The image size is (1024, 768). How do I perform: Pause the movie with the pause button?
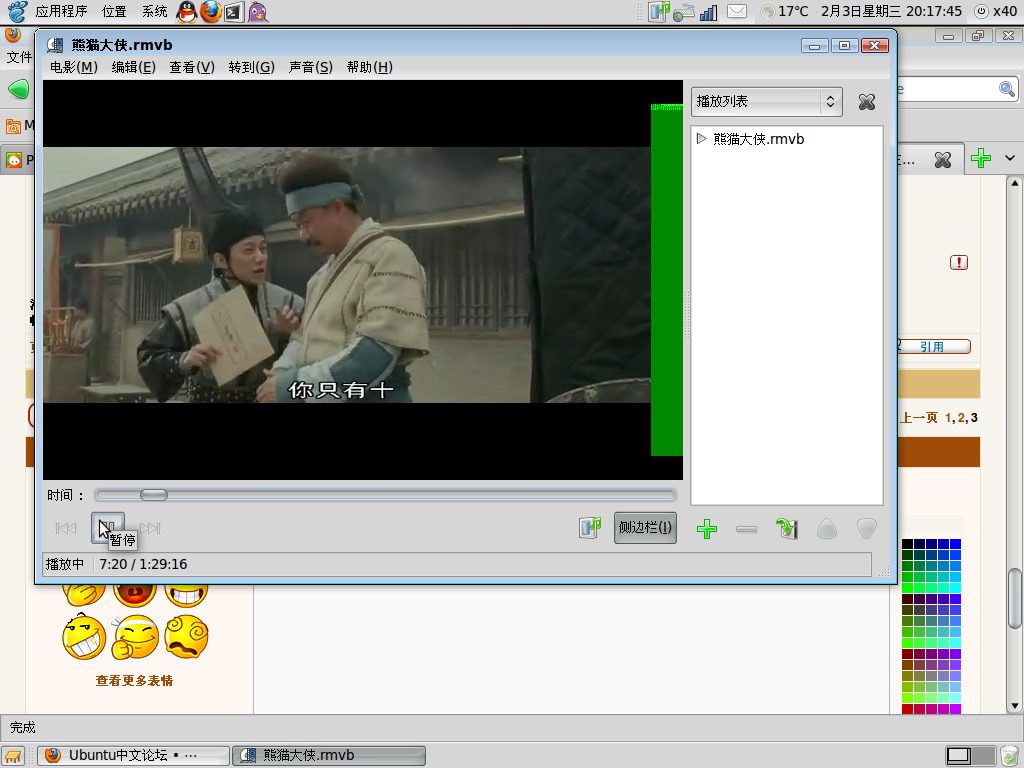(108, 528)
